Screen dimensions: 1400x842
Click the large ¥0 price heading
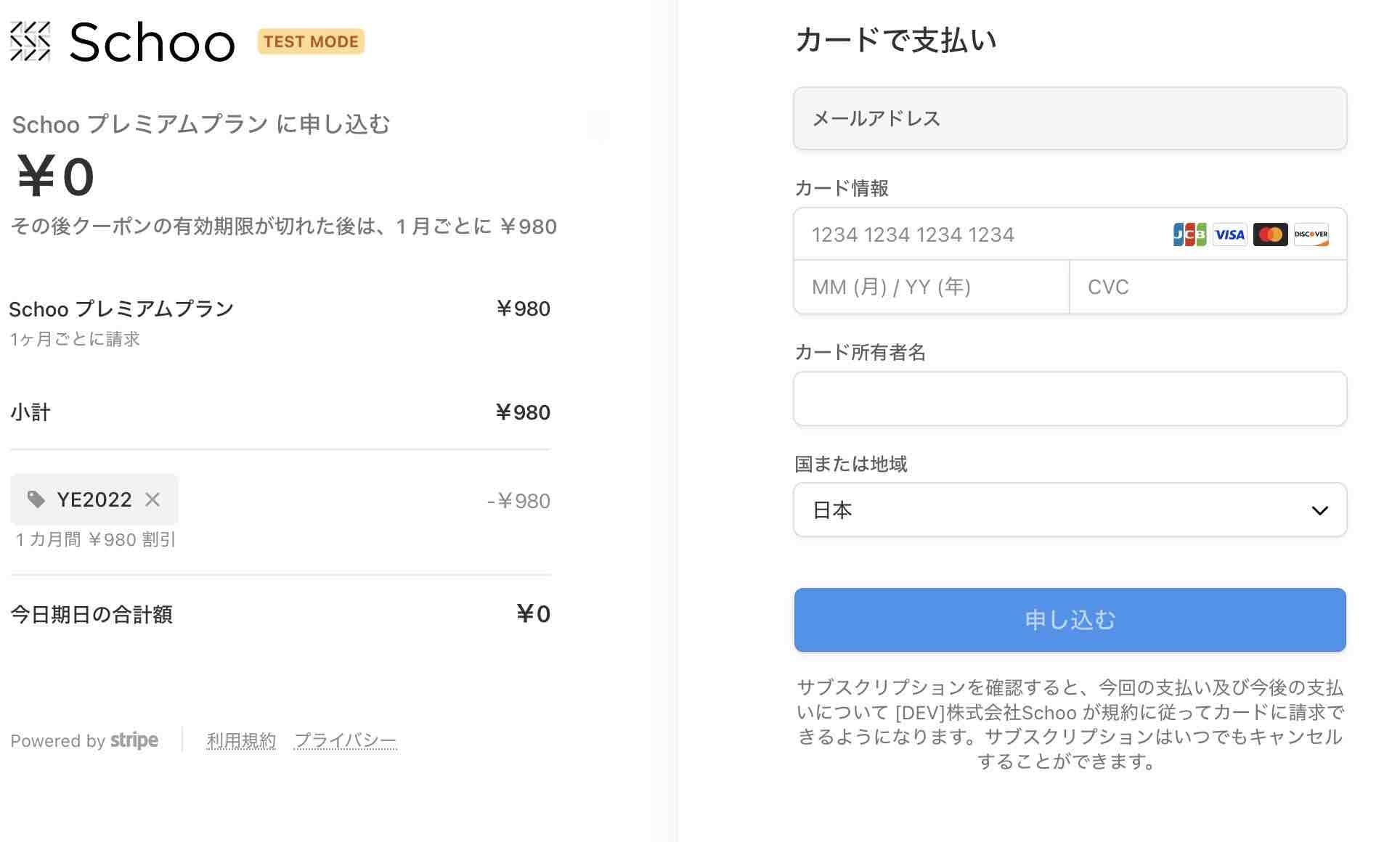coord(56,176)
